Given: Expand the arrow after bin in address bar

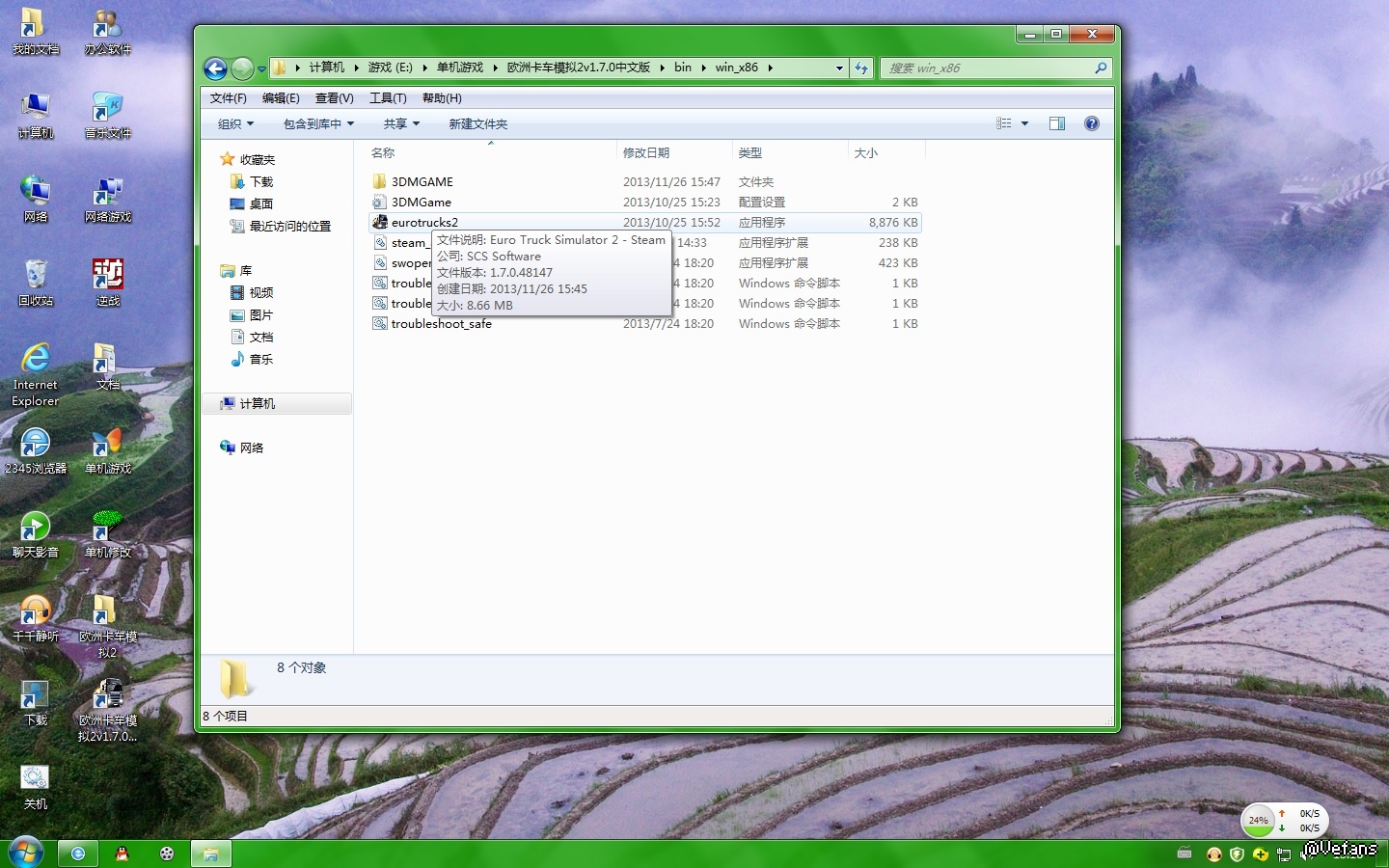Looking at the screenshot, I should [703, 68].
